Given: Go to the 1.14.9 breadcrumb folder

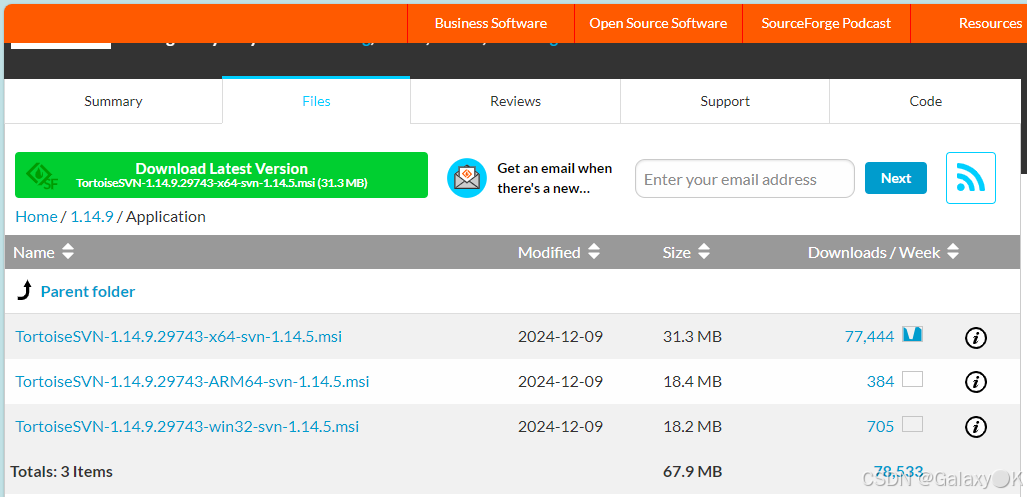Looking at the screenshot, I should click(92, 217).
